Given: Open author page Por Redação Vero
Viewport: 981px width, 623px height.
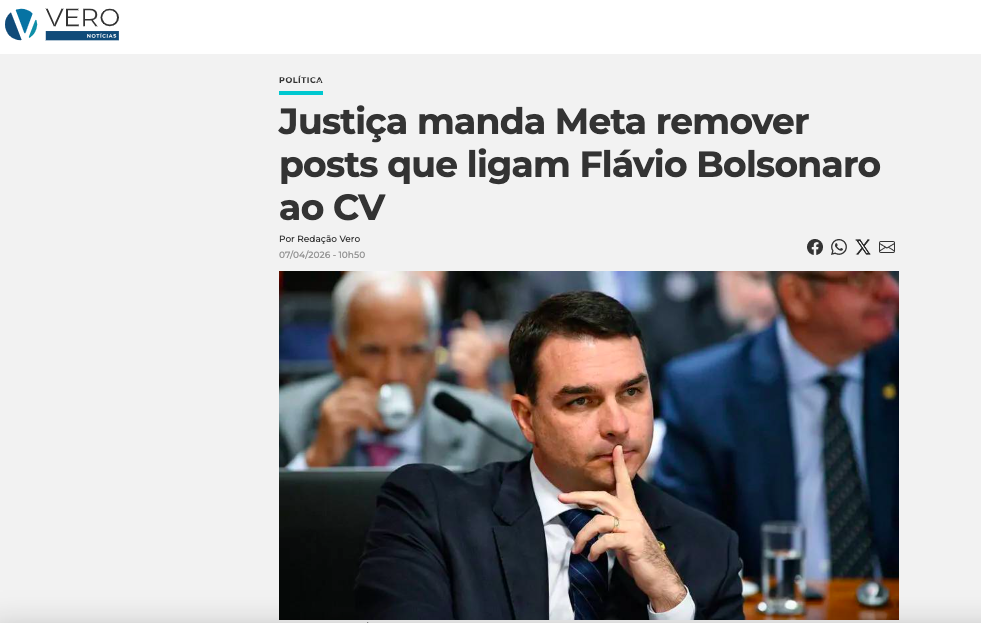Looking at the screenshot, I should 319,238.
